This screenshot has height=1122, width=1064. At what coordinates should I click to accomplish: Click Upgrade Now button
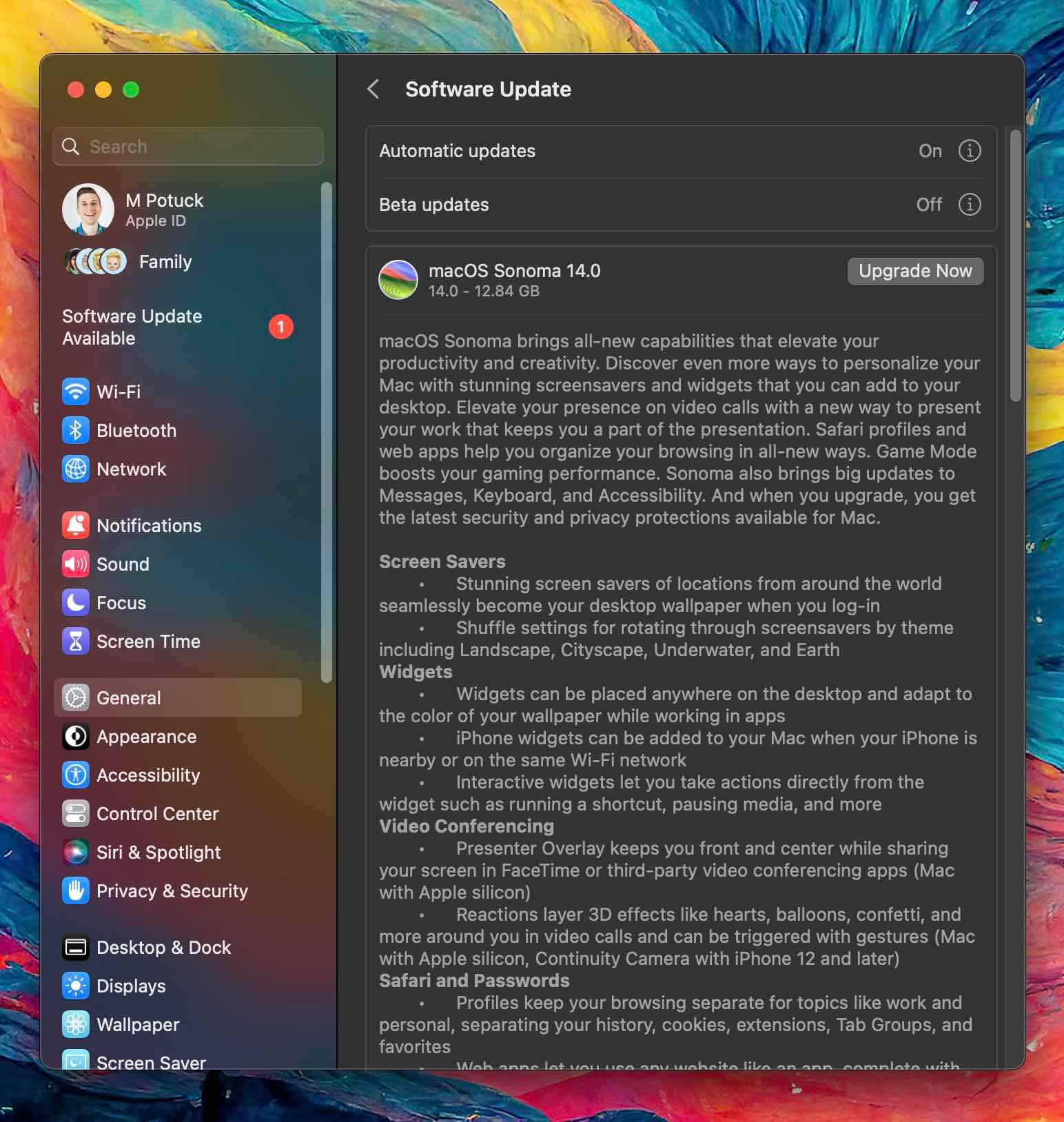click(x=915, y=271)
